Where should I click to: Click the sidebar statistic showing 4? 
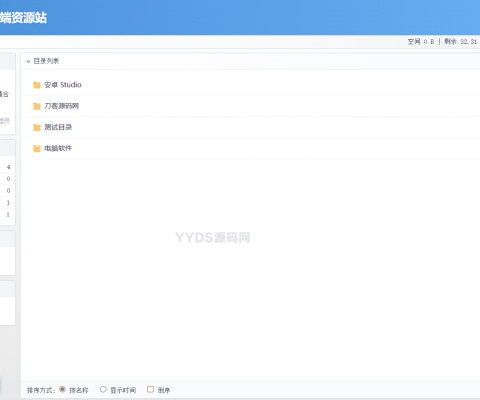[8, 167]
